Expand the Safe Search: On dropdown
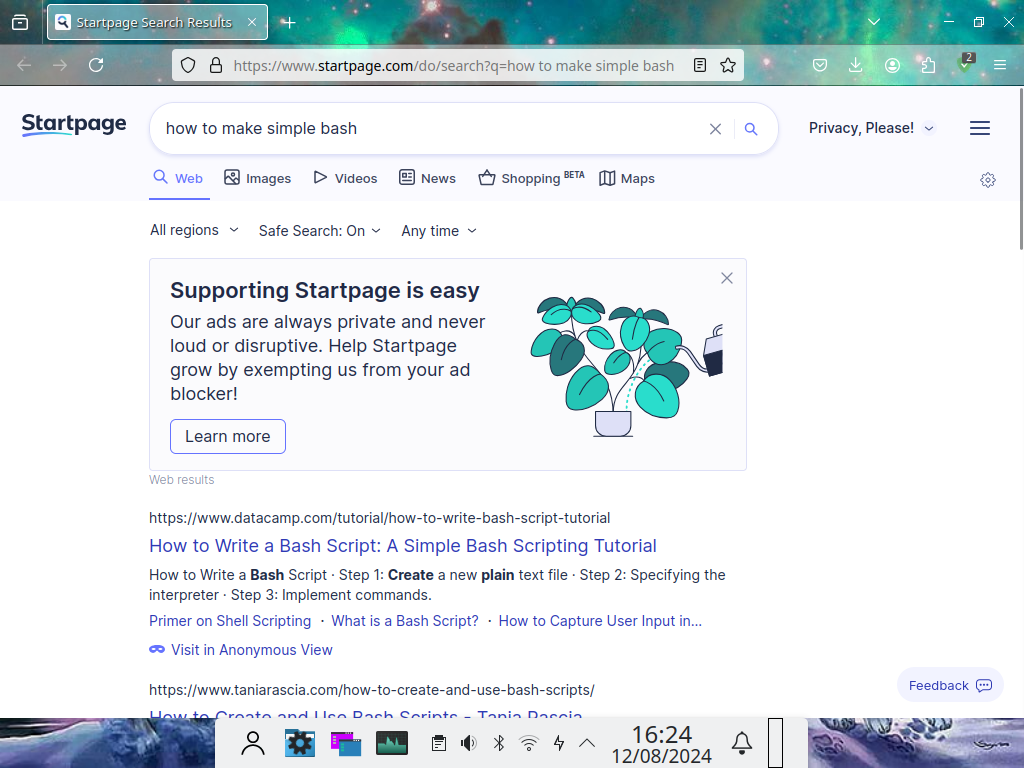1024x768 pixels. (319, 231)
